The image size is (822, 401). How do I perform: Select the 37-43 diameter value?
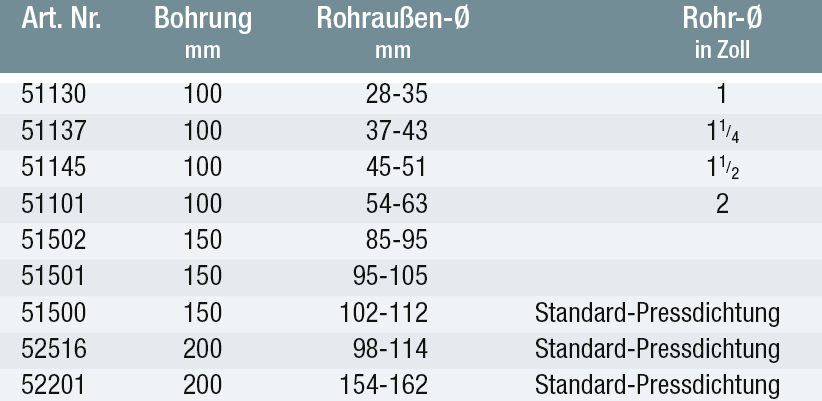396,131
